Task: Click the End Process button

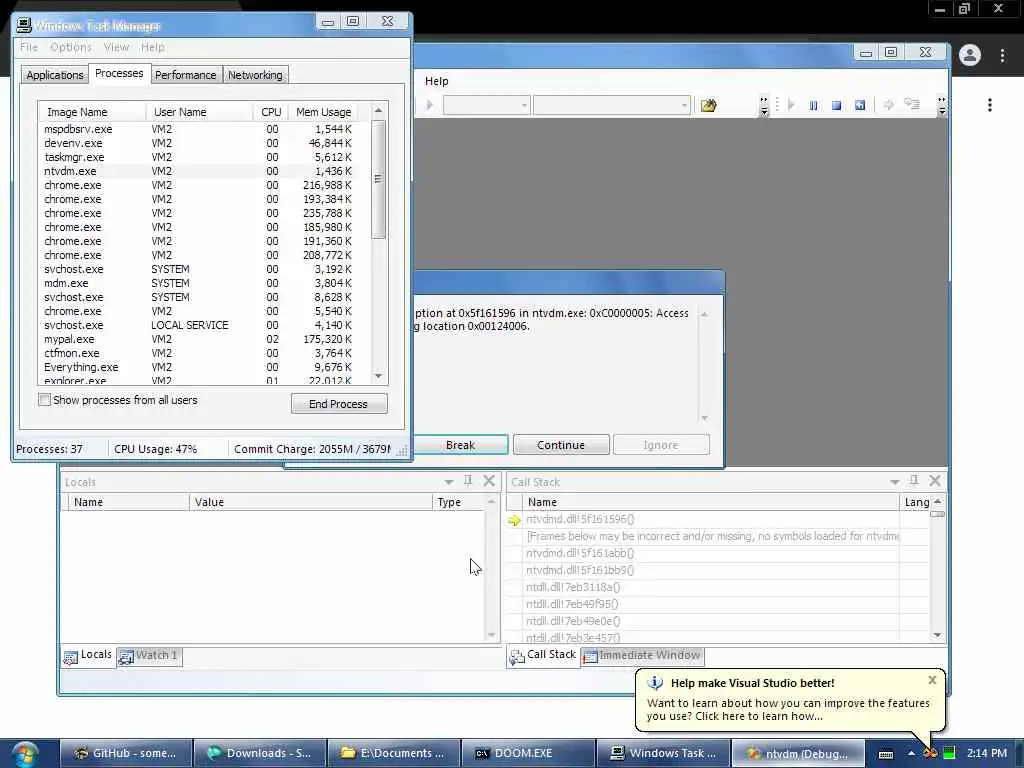Action: pos(338,404)
